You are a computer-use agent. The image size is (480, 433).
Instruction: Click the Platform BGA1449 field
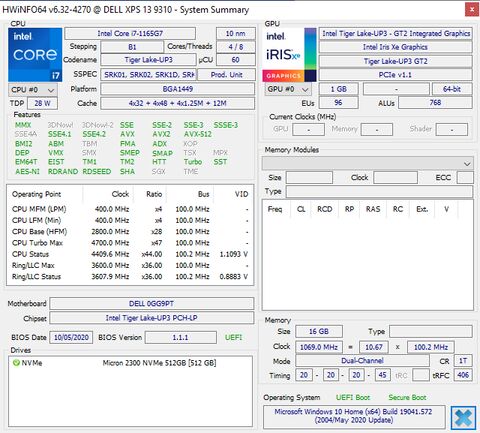coord(178,89)
